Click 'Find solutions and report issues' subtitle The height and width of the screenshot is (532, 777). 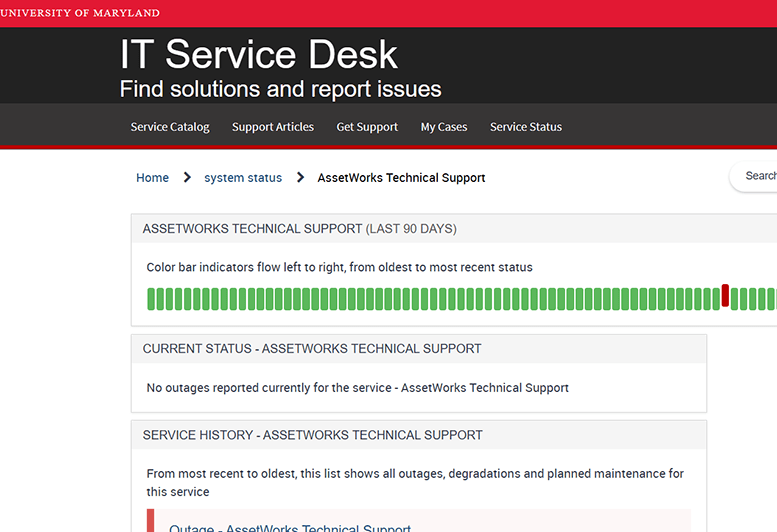tap(280, 89)
